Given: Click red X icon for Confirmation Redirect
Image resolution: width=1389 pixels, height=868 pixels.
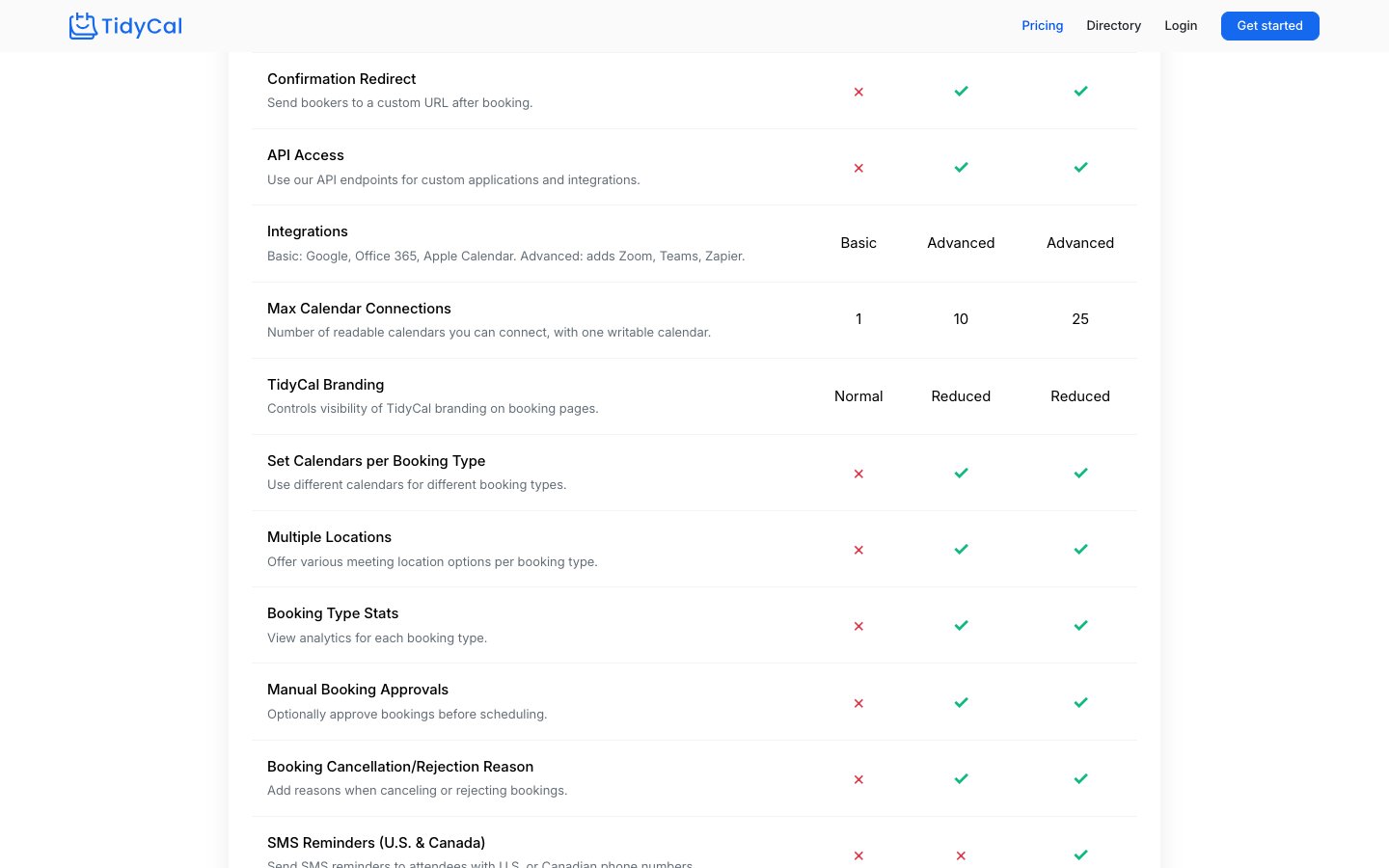Looking at the screenshot, I should pos(858,92).
